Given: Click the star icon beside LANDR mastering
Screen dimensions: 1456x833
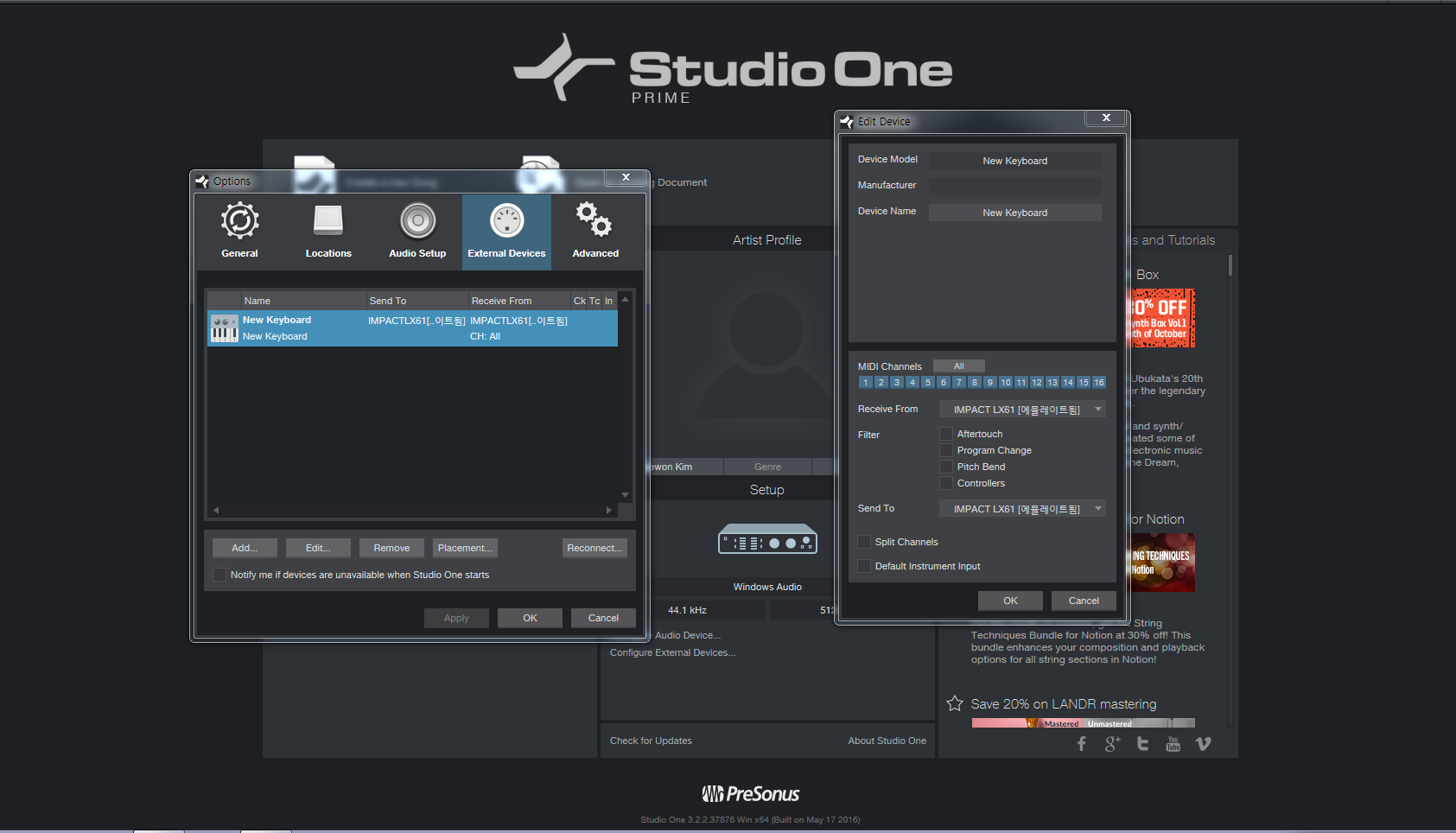Looking at the screenshot, I should coord(955,703).
